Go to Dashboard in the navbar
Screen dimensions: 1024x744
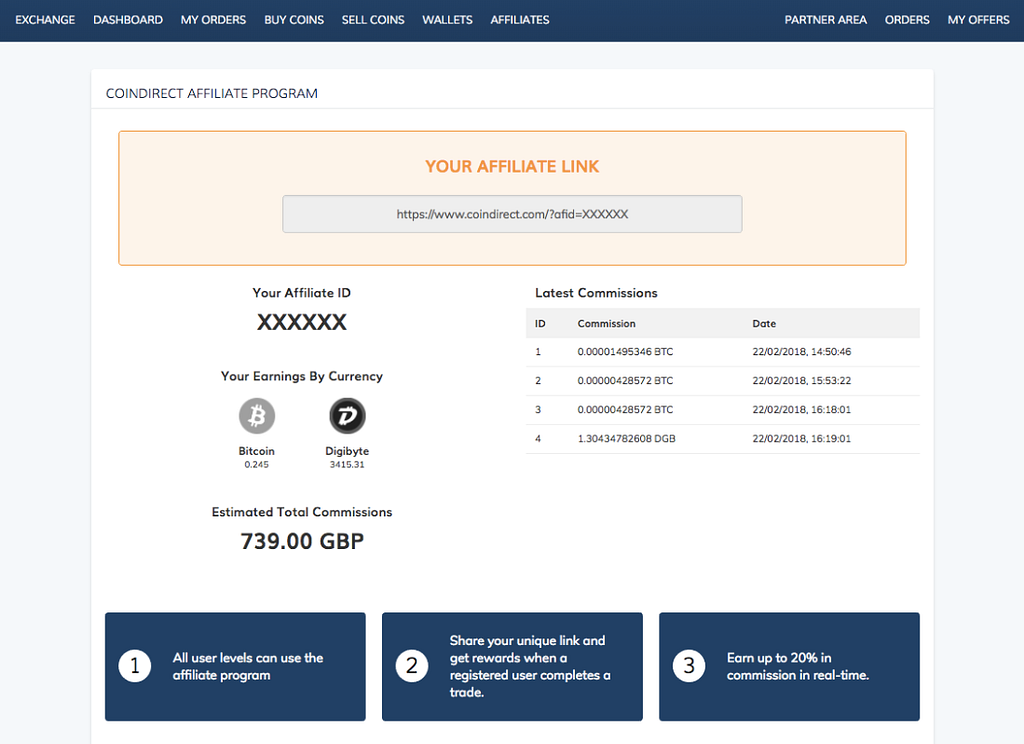point(128,20)
